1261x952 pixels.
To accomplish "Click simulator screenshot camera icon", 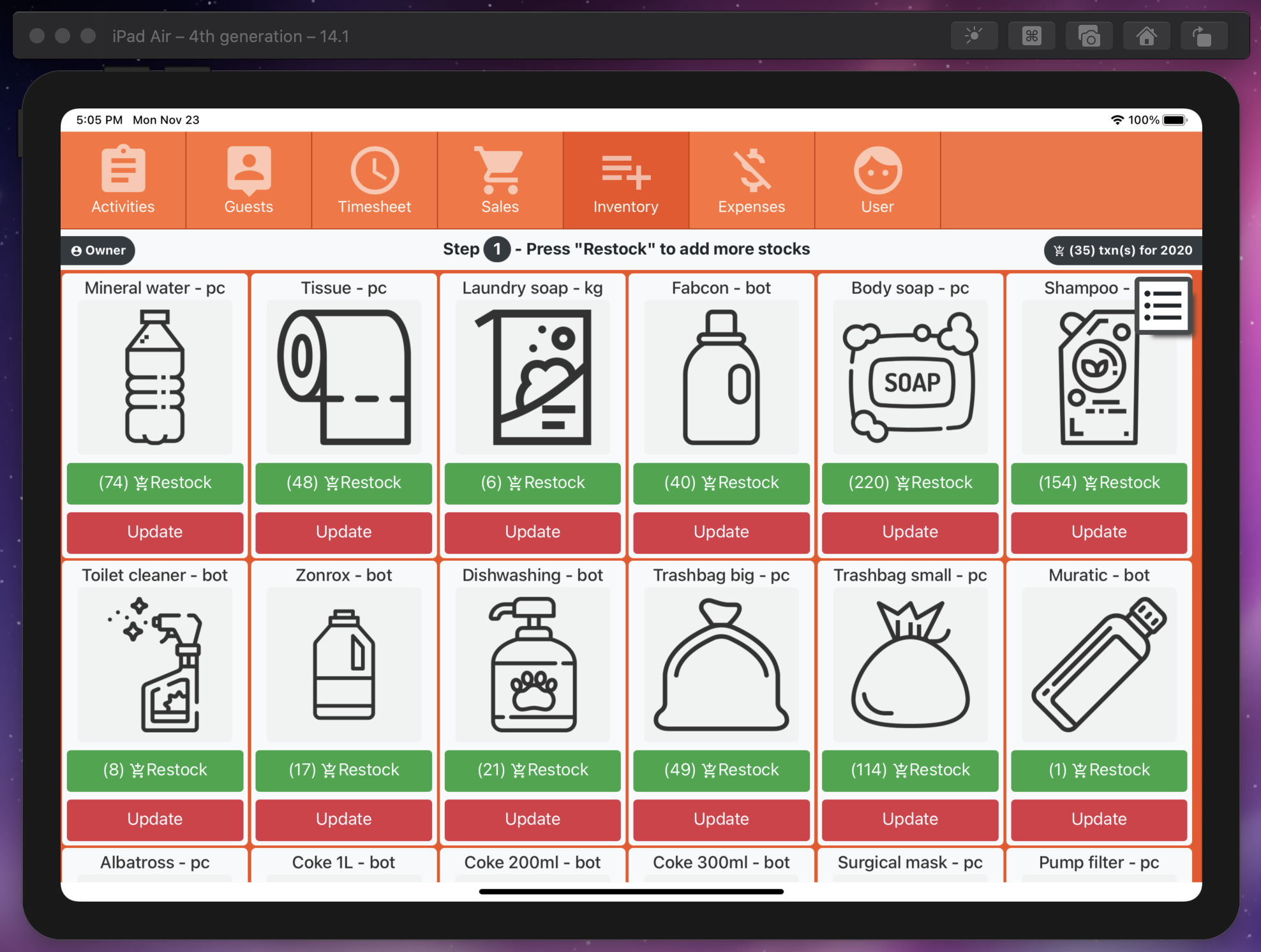I will pos(1089,36).
